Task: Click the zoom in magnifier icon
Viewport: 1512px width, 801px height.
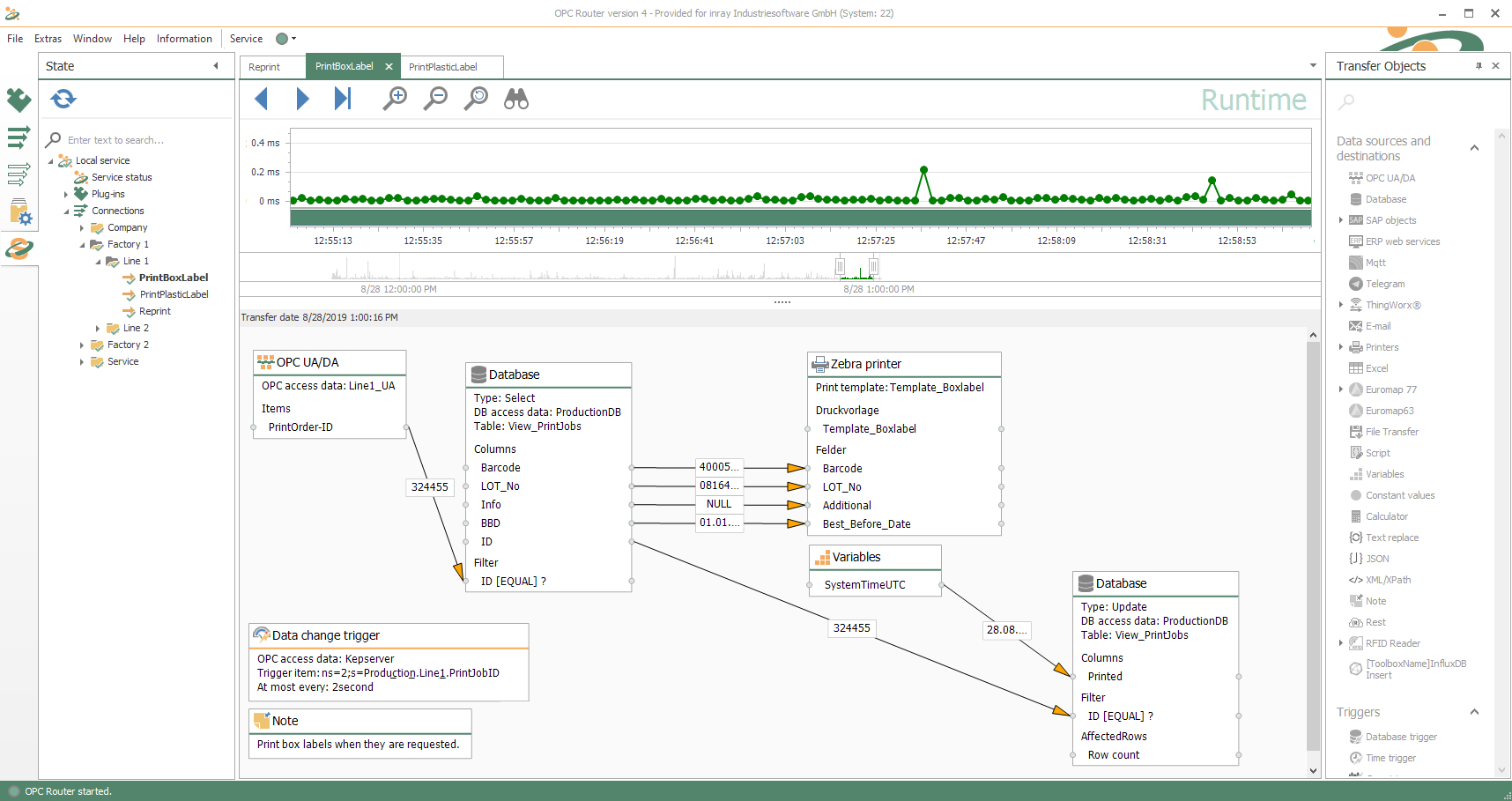Action: pos(395,99)
